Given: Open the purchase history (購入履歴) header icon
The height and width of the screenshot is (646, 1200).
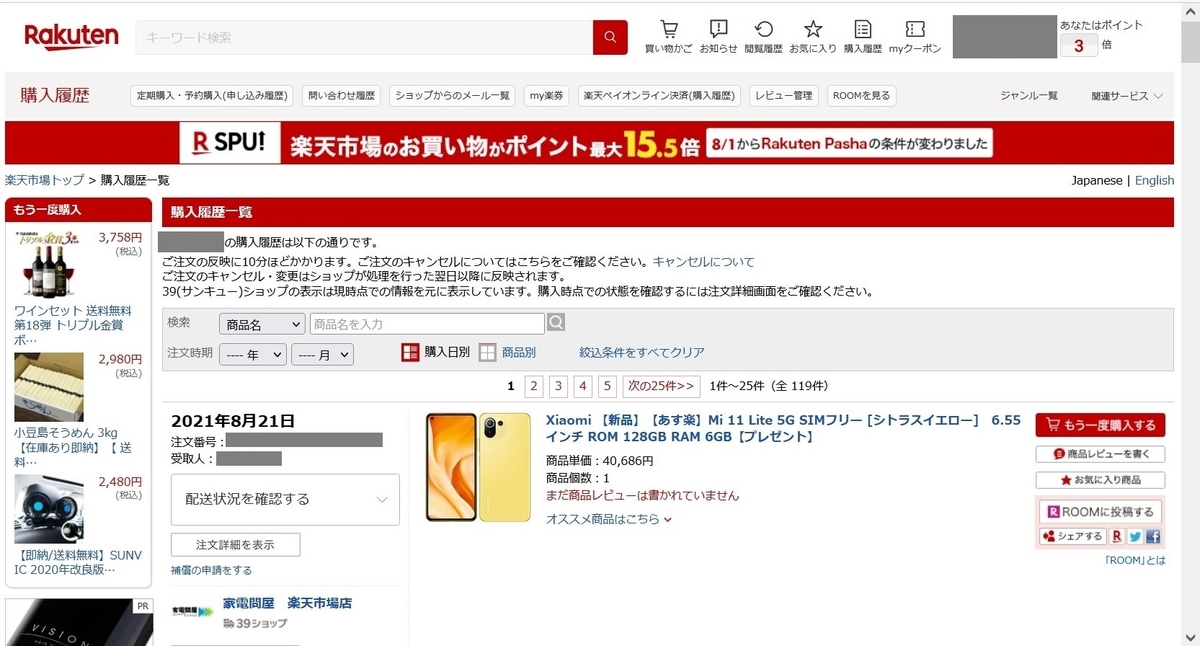Looking at the screenshot, I should pyautogui.click(x=863, y=37).
